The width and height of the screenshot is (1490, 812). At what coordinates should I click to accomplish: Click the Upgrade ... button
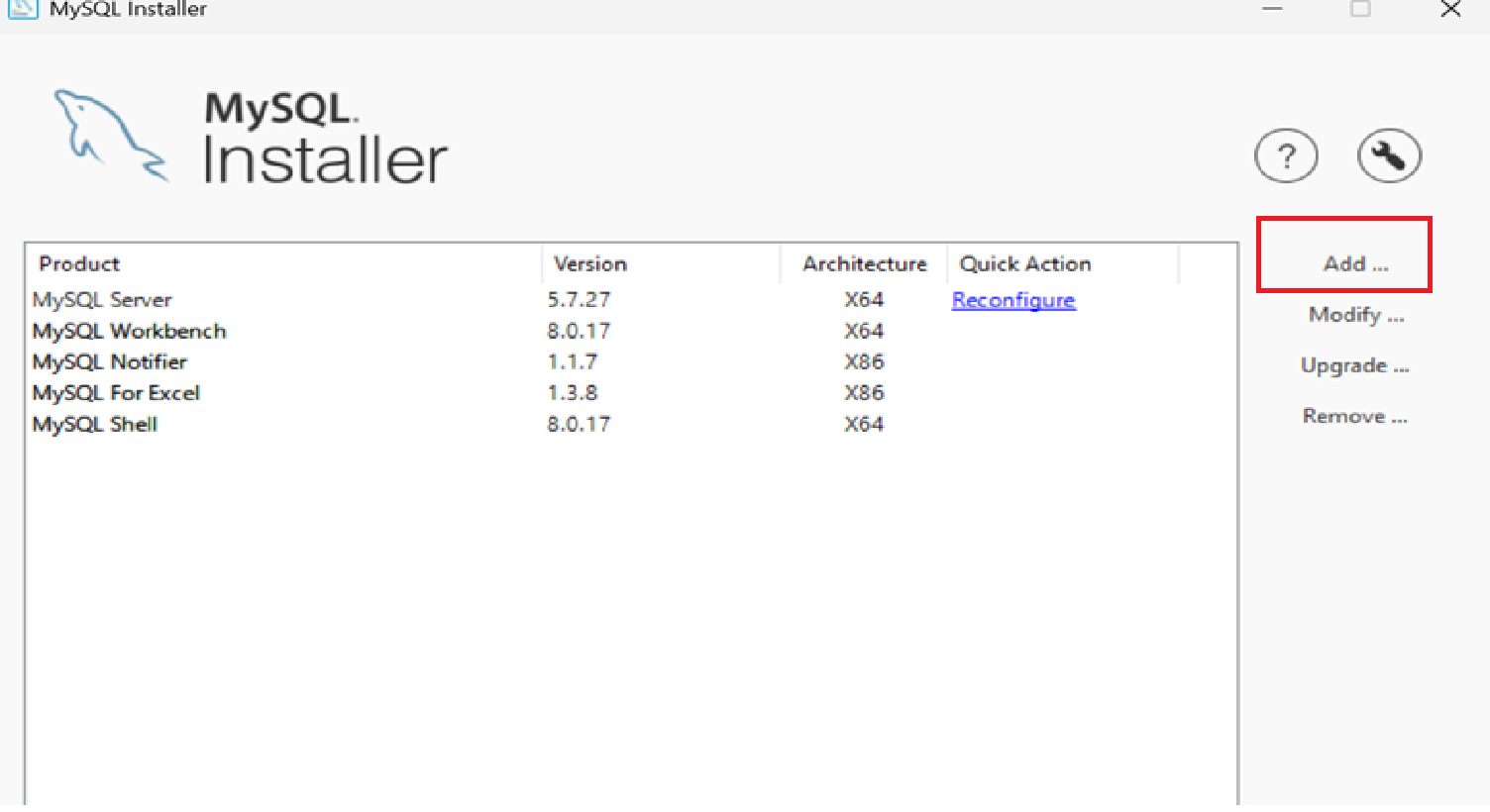(x=1354, y=365)
